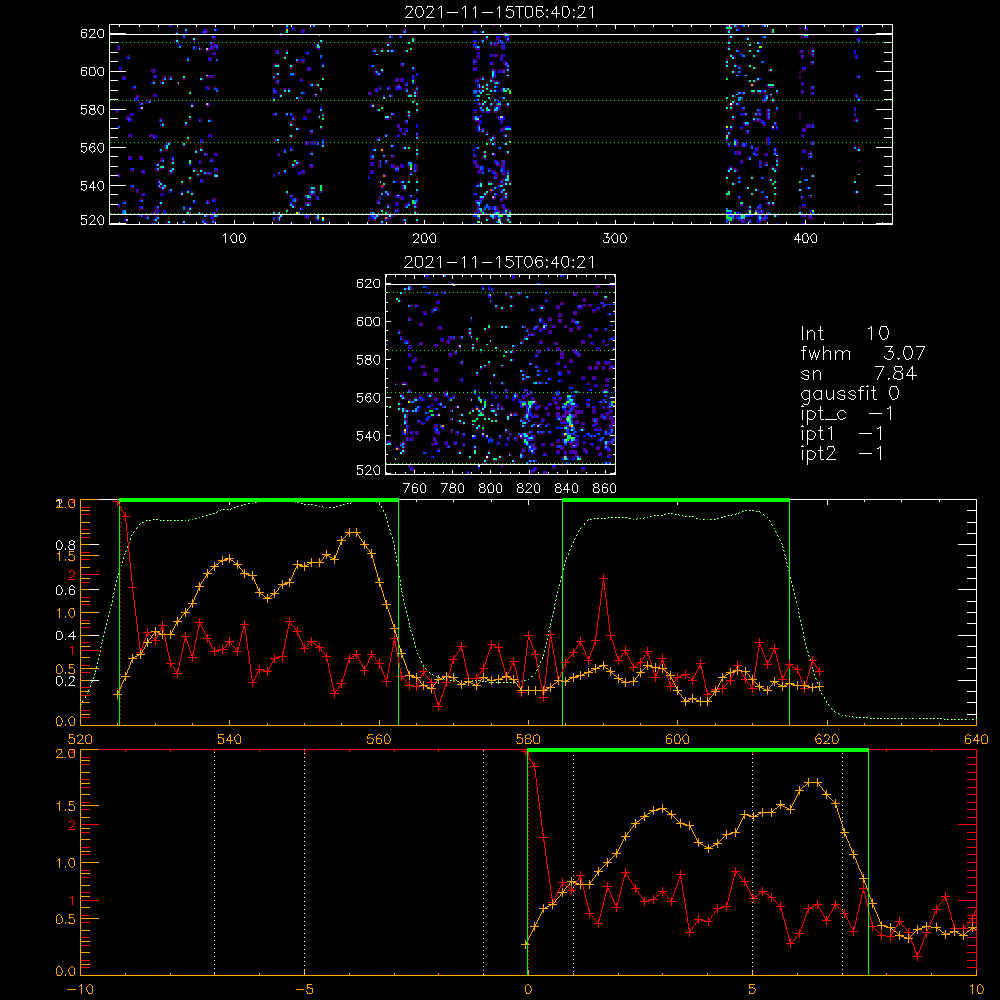
Task: Click x-axis tick label 300 on top plot
Action: [x=614, y=239]
